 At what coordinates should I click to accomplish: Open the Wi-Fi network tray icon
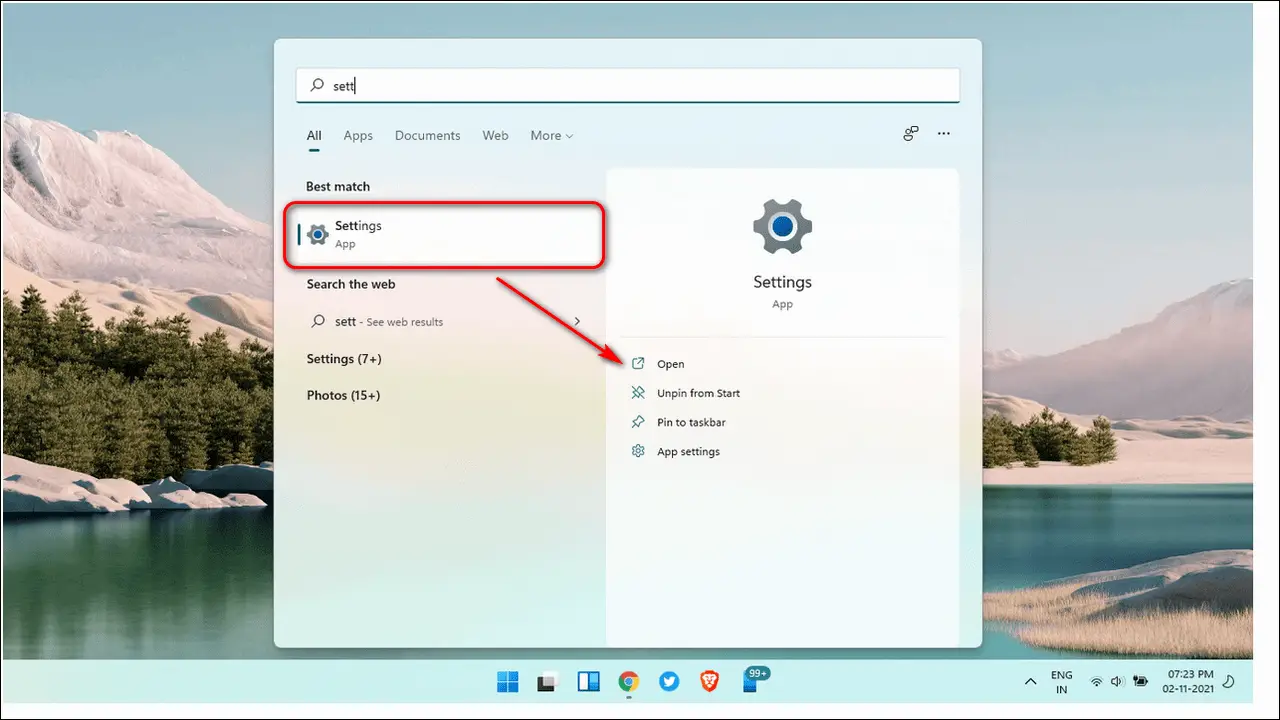pos(1096,682)
